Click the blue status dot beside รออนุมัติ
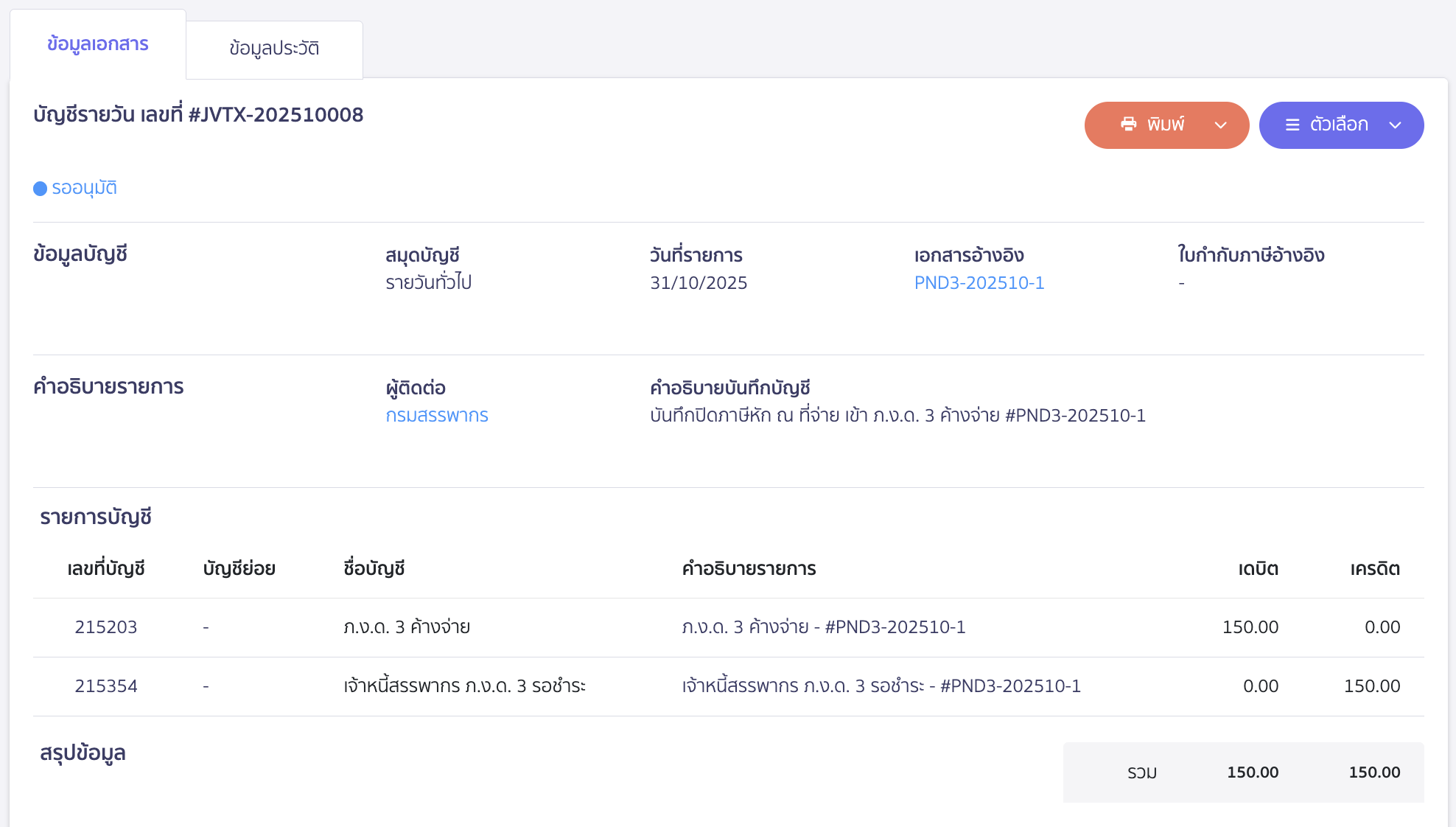 click(x=40, y=188)
